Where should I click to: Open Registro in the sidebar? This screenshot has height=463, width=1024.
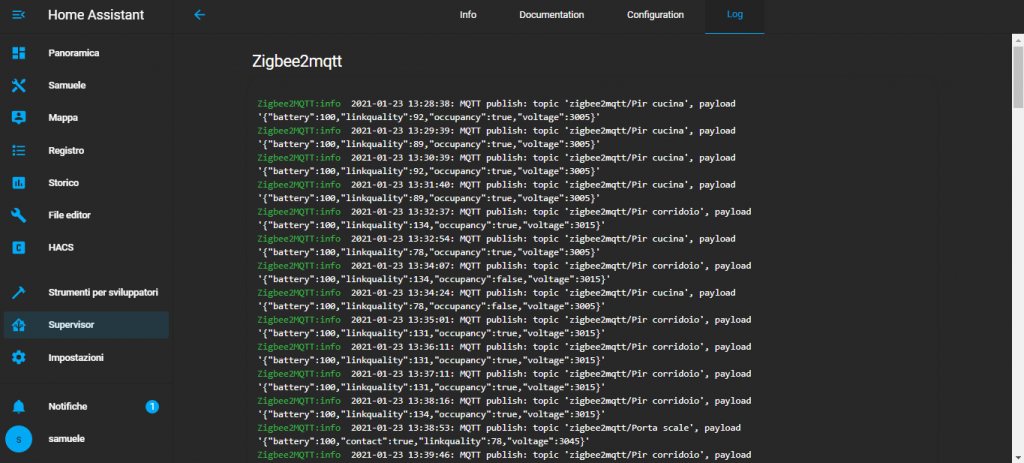coord(66,150)
